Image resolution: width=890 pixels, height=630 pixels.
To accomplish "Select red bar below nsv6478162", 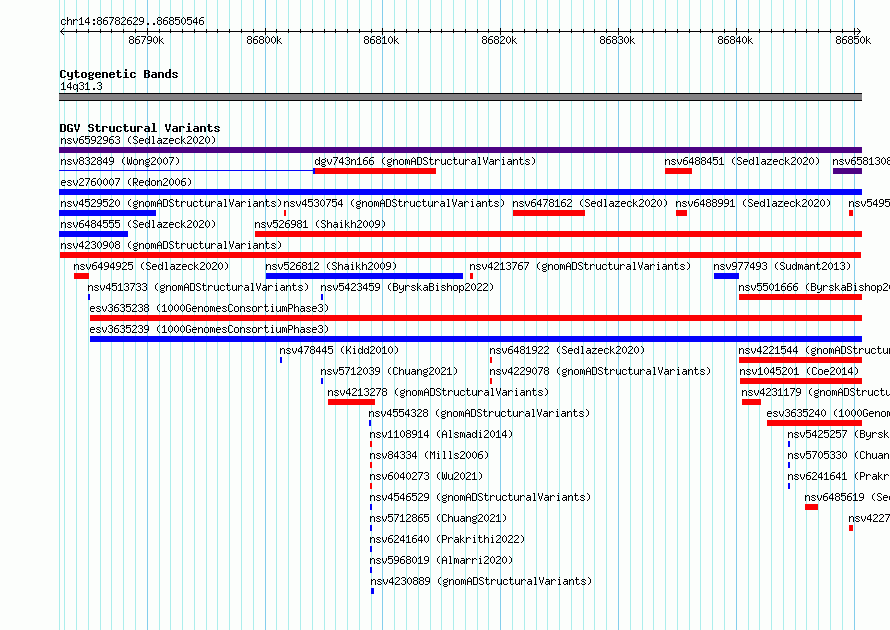I will 548,213.
